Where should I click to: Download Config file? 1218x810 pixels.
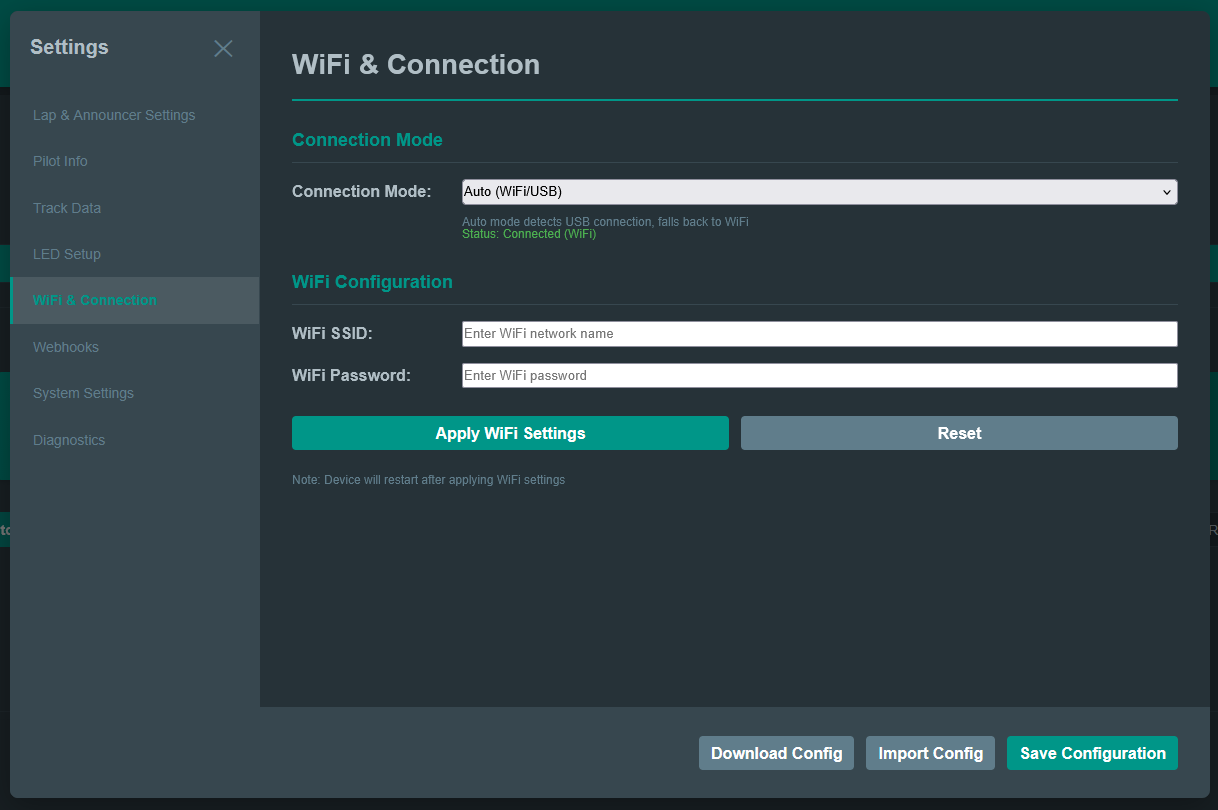pyautogui.click(x=776, y=753)
